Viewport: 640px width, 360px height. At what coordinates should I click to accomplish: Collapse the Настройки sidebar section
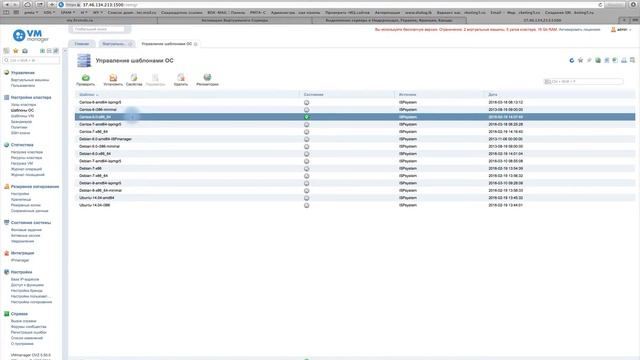pos(21,272)
